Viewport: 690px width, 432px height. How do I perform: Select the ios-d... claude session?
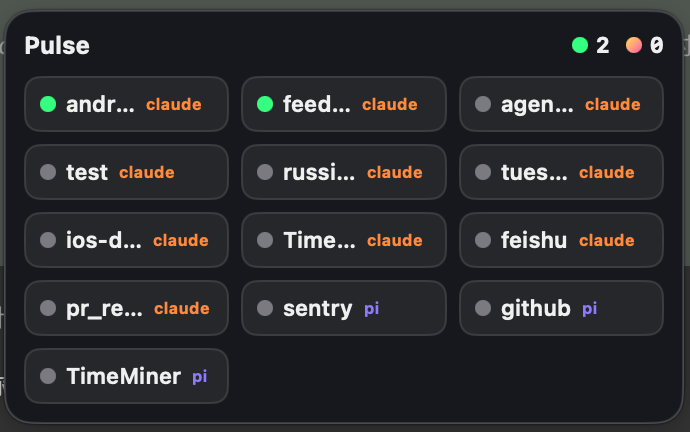tap(126, 240)
